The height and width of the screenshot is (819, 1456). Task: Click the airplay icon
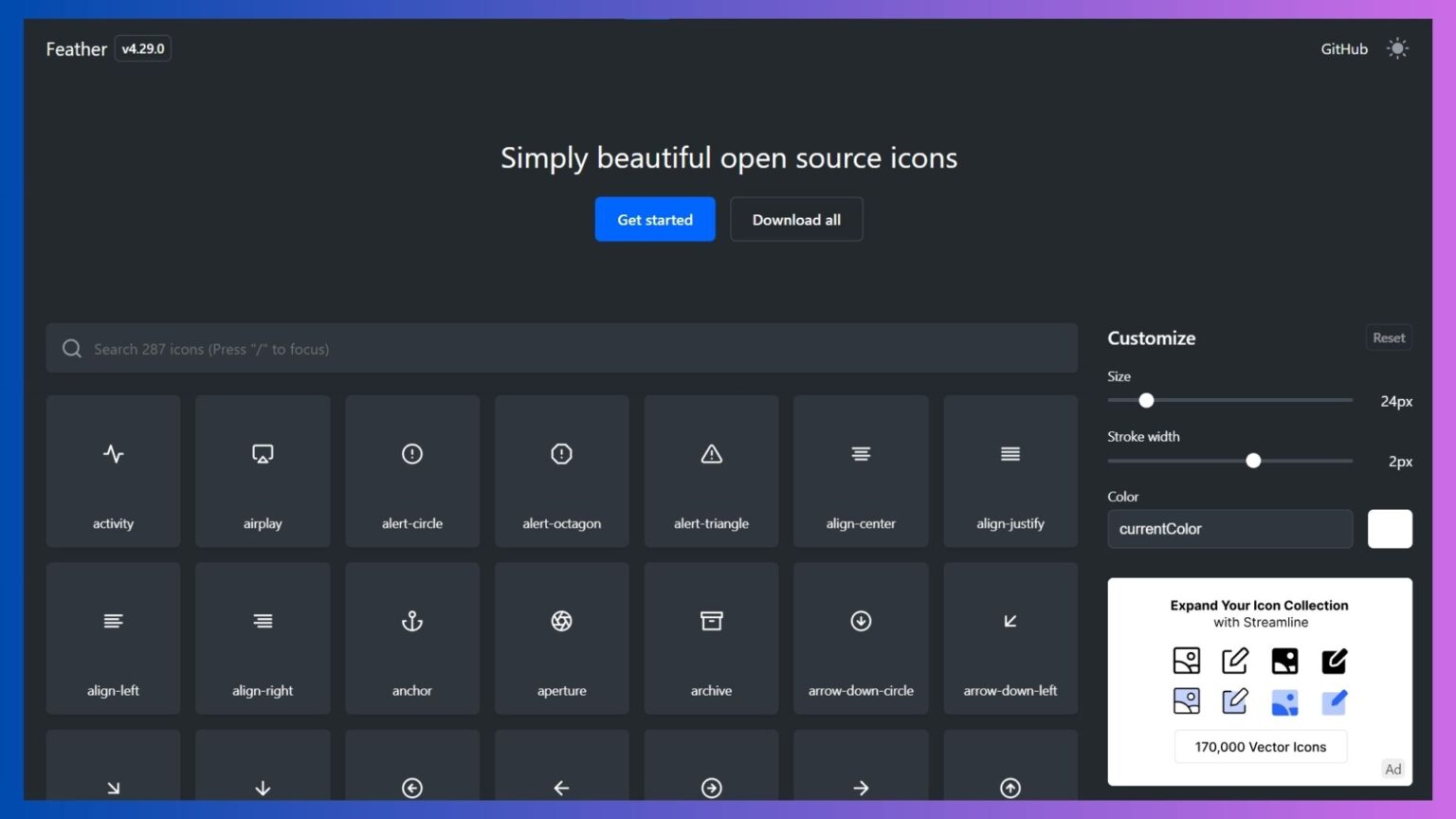click(263, 471)
